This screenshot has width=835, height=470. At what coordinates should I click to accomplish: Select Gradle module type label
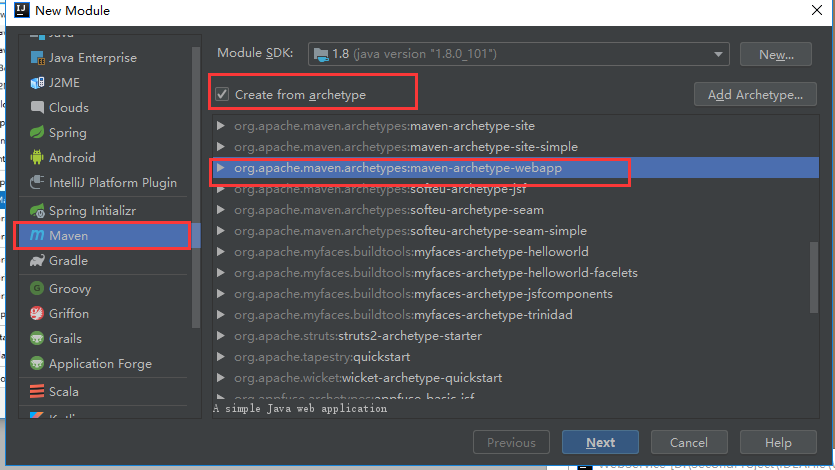coord(68,260)
